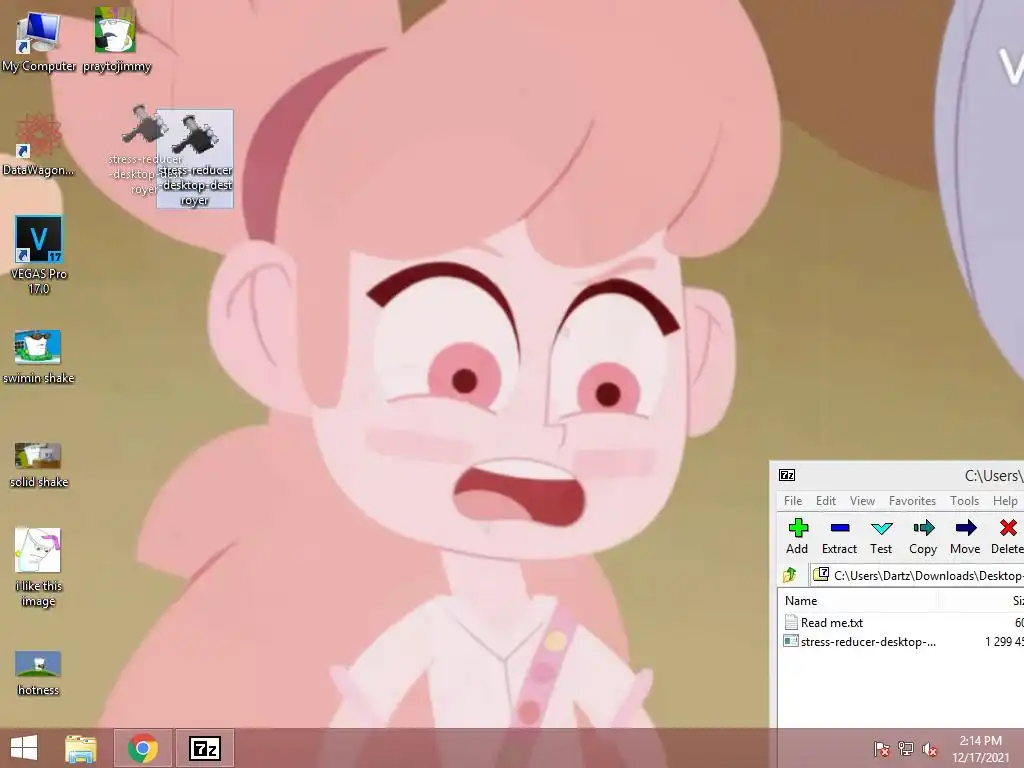Select the highlighted stress-reducer-desktop-destroyer icon
Viewport: 1024px width, 768px height.
[x=195, y=159]
